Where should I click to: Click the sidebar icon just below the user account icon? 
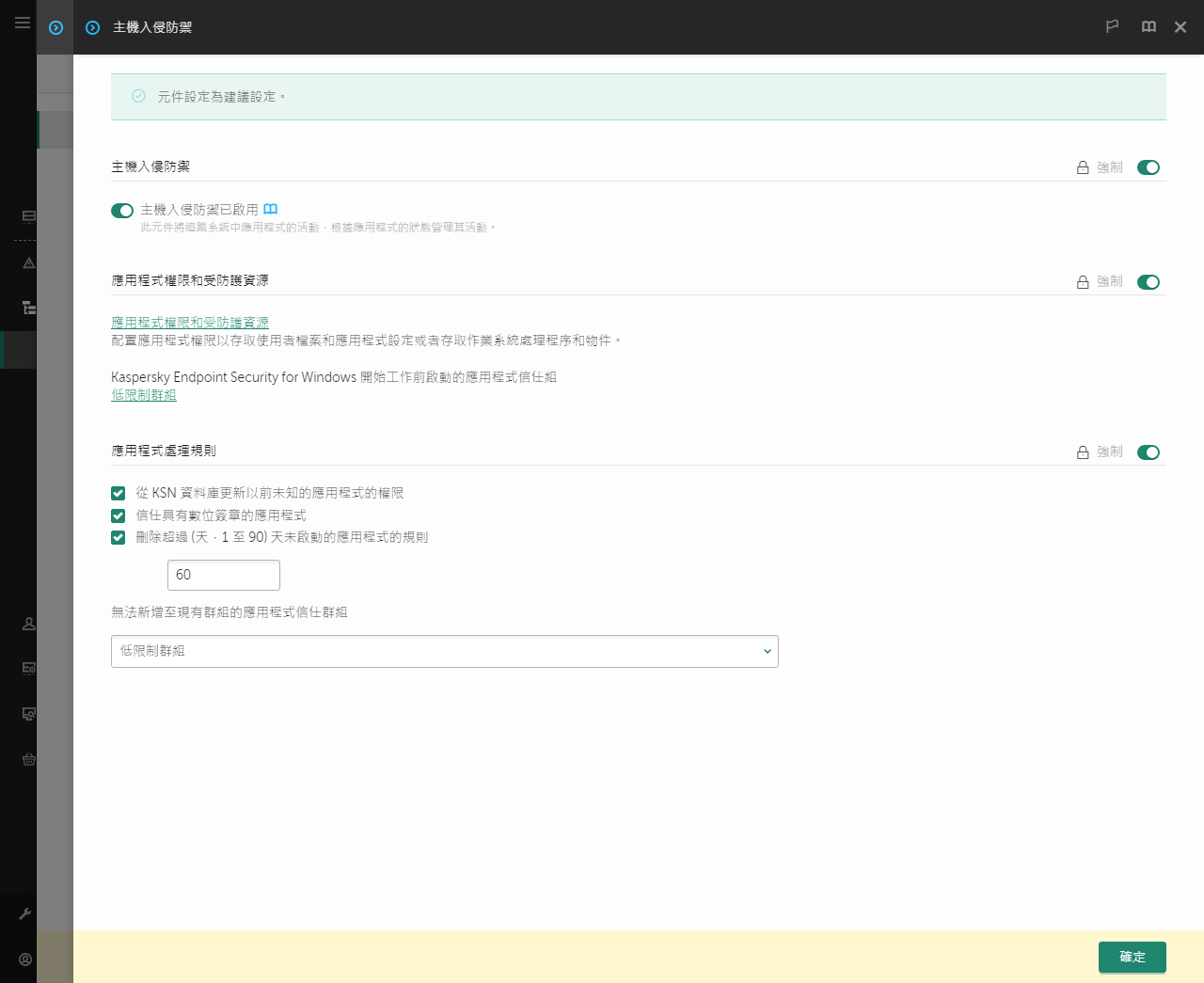click(x=29, y=668)
